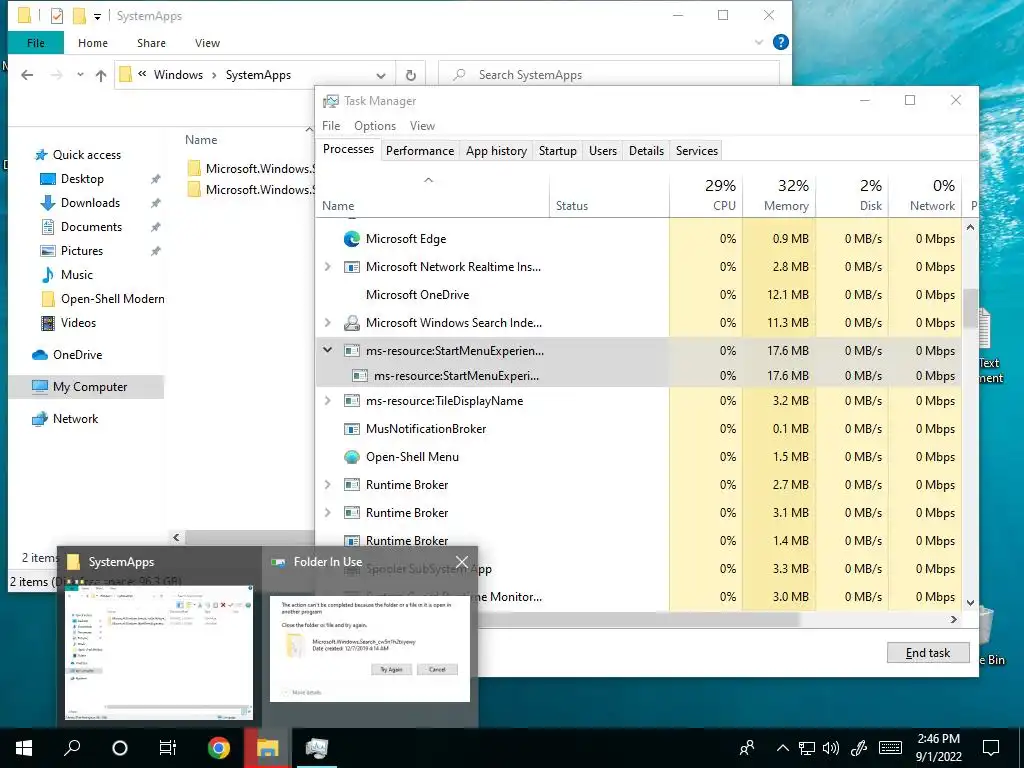Click the Folder In Use dialog thumbnail
Viewport: 1024px width, 768px height.
tap(370, 648)
